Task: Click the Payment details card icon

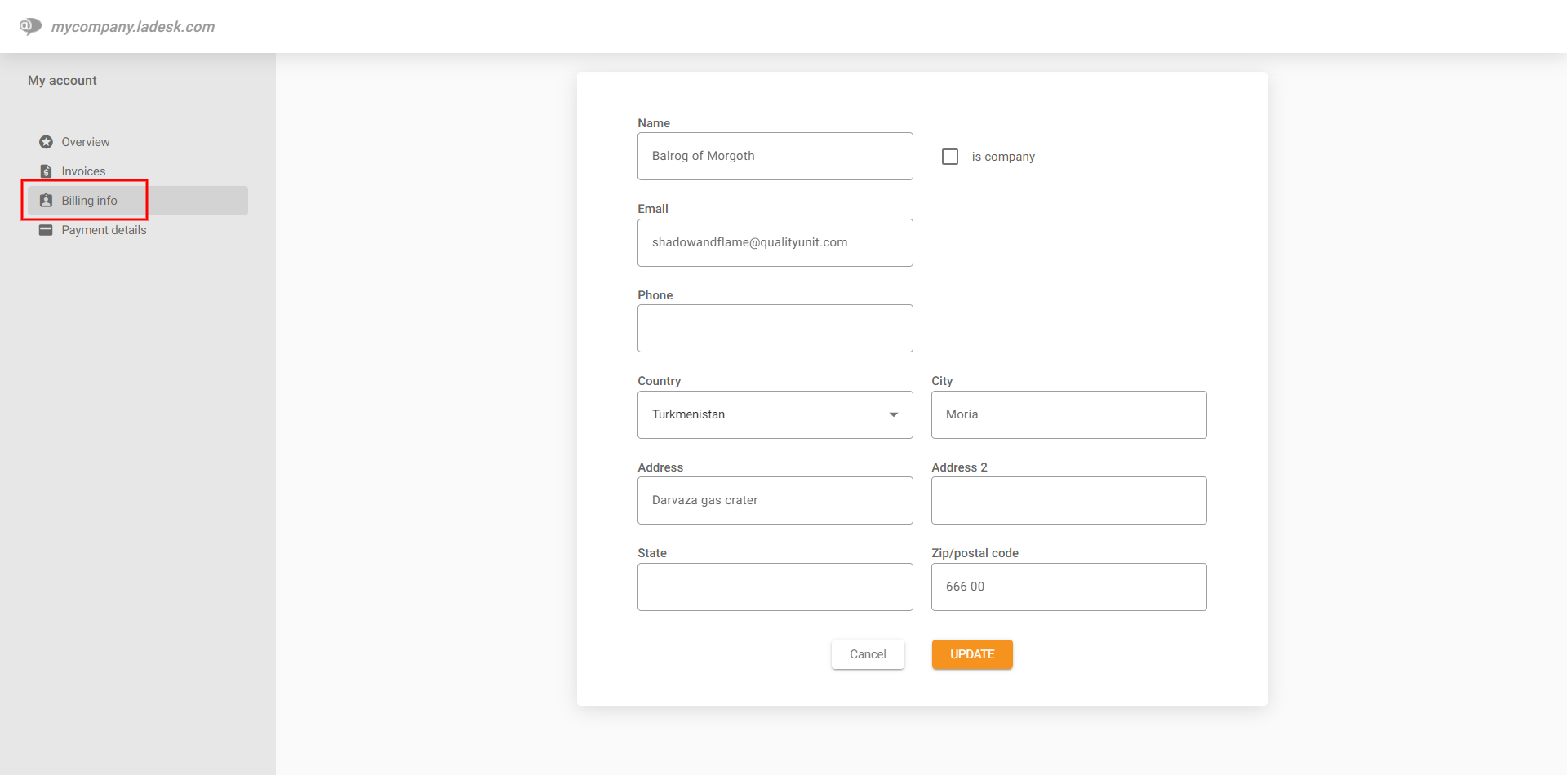Action: (47, 230)
